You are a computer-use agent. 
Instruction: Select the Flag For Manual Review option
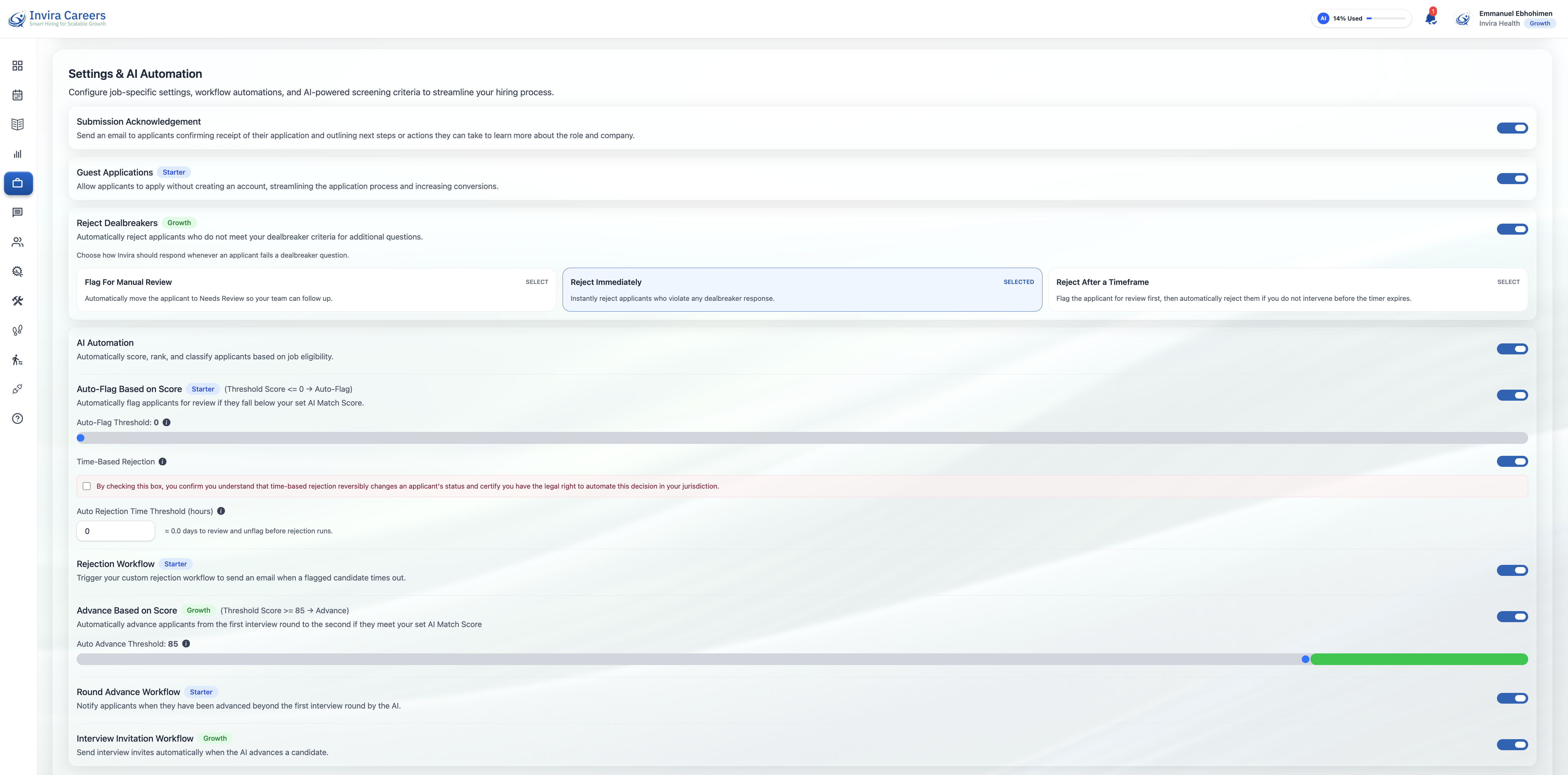coord(316,290)
